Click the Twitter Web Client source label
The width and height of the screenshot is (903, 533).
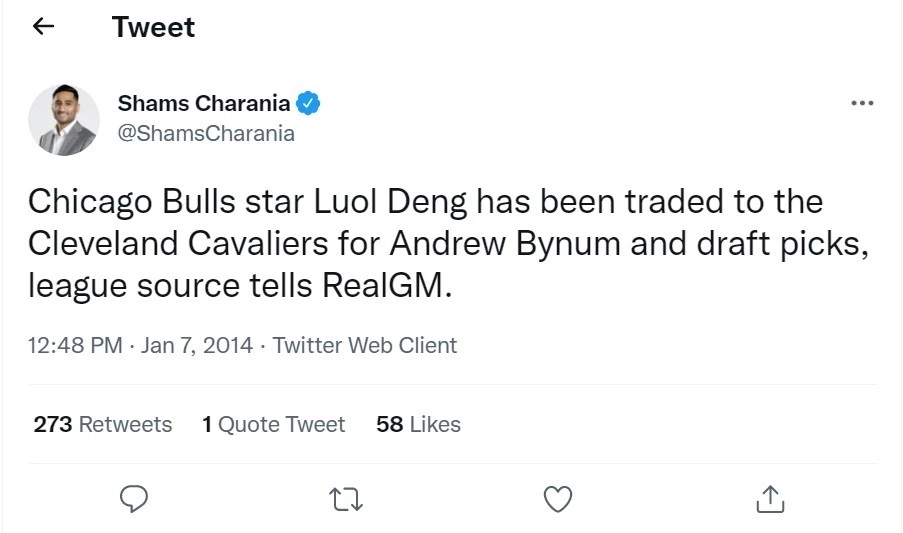click(365, 346)
